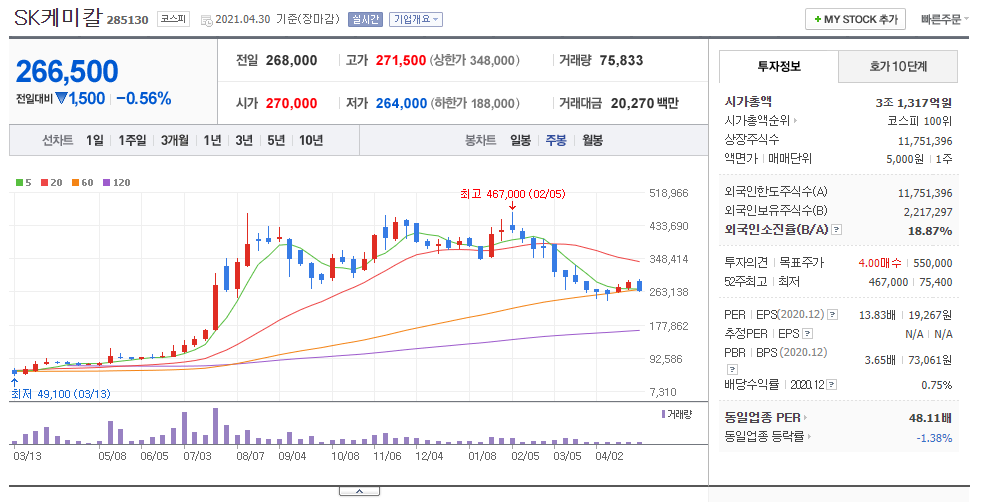Click the 실시간 button
This screenshot has height=502, width=982.
pos(365,19)
